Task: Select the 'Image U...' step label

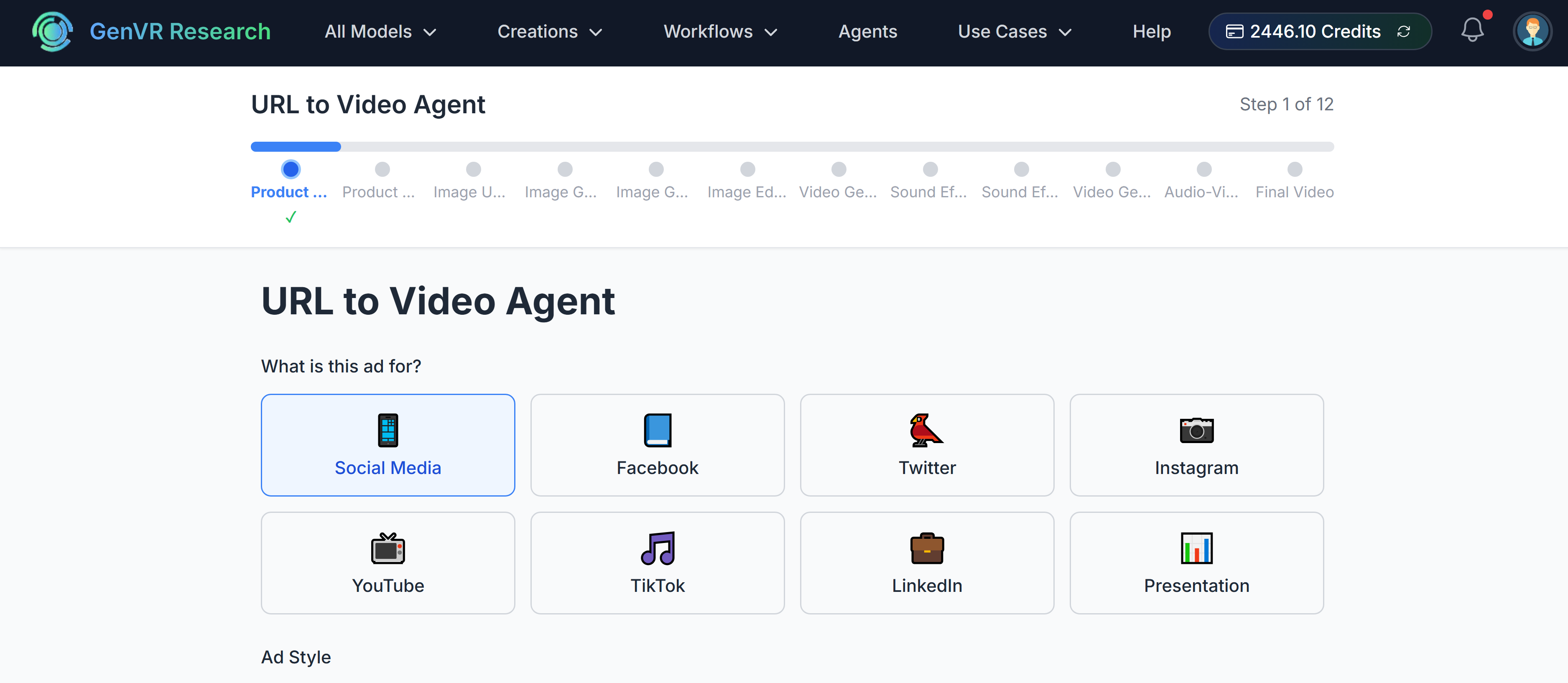Action: point(469,192)
